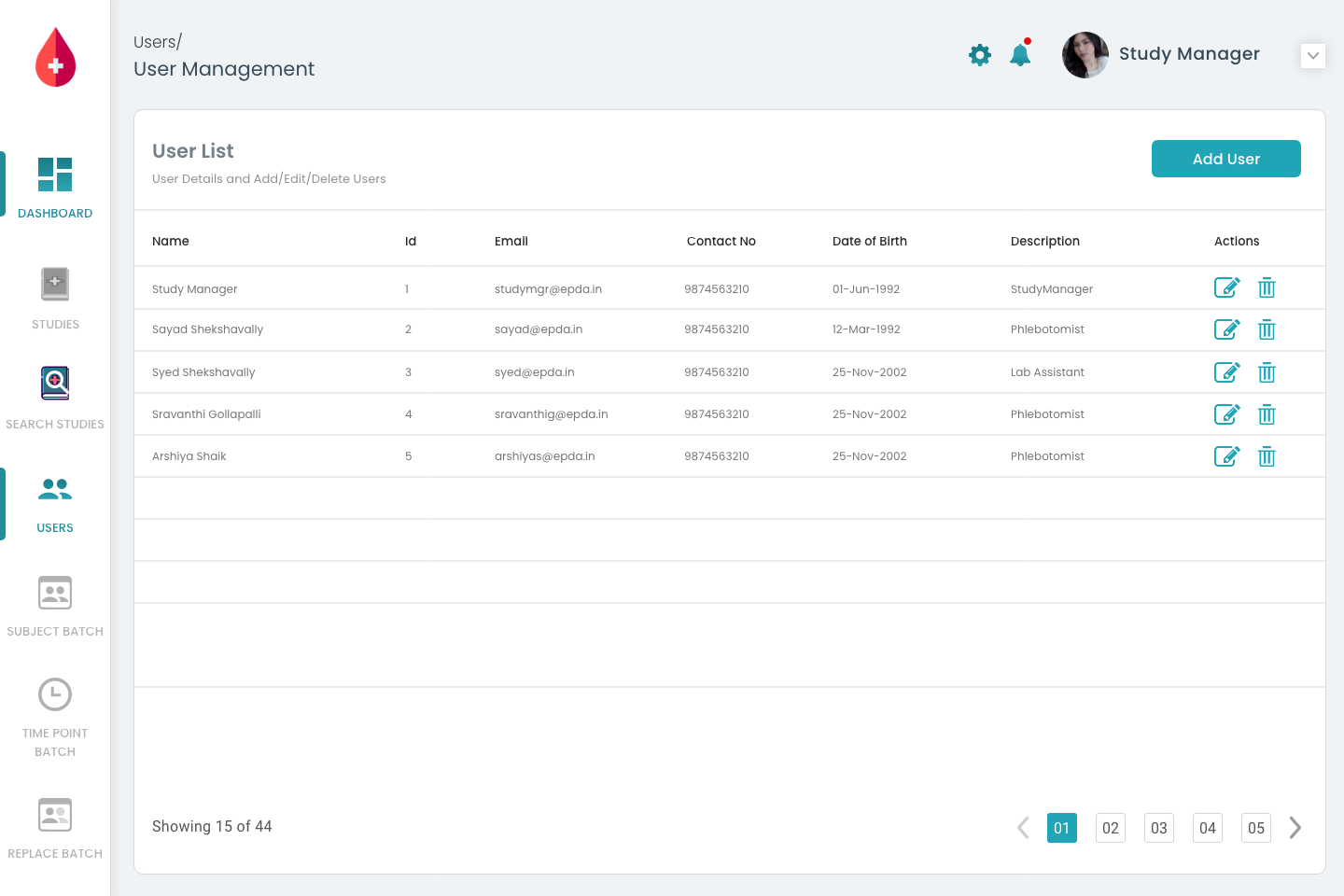The width and height of the screenshot is (1344, 896).
Task: Open the Users sidebar icon
Action: pos(55,488)
